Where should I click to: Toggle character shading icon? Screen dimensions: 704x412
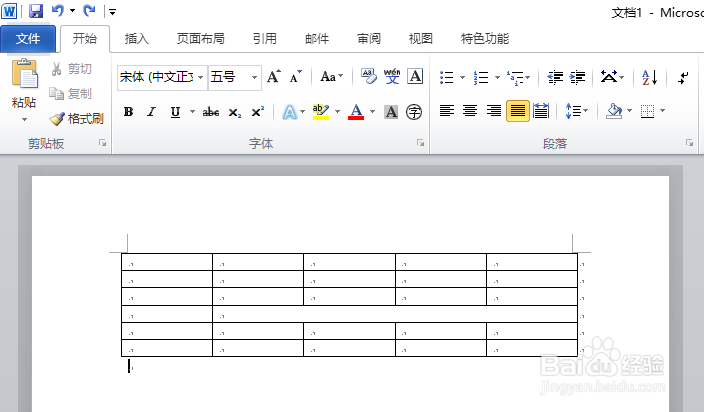[391, 112]
